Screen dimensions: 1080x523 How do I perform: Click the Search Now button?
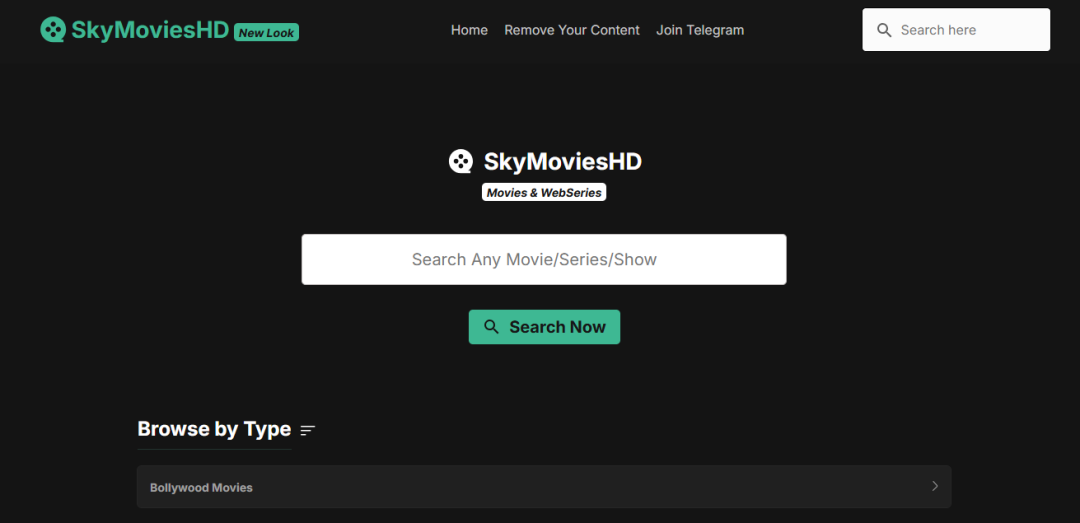click(x=544, y=327)
